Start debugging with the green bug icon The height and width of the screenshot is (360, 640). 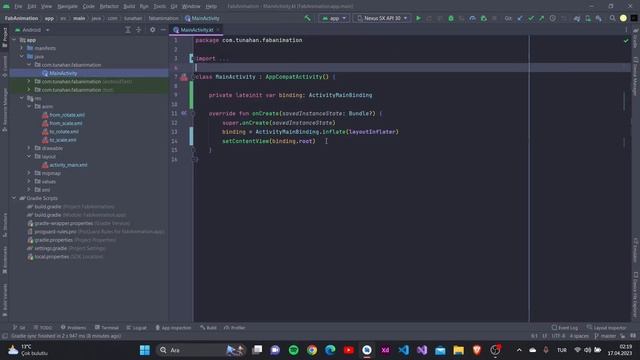[x=451, y=18]
